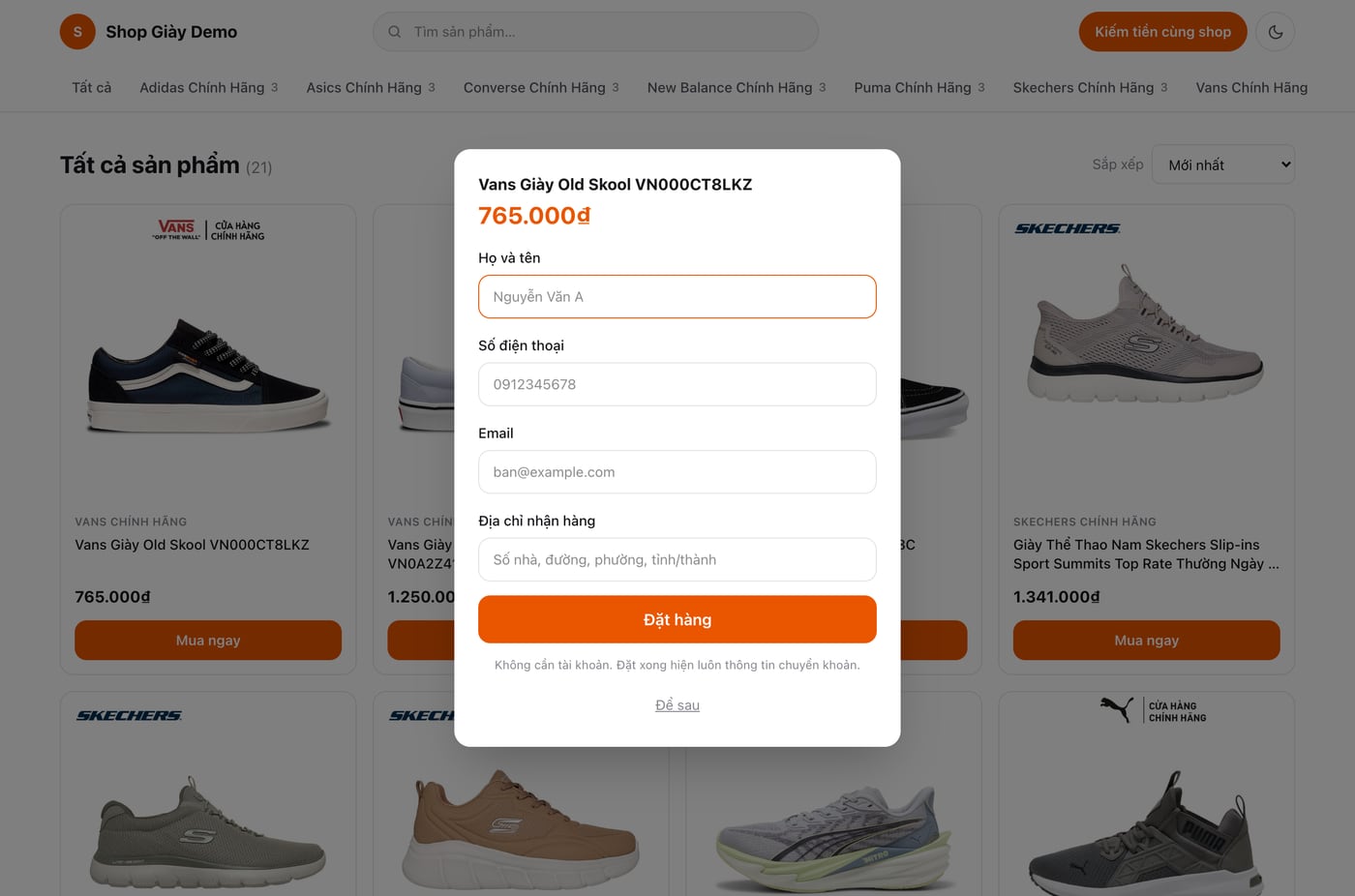Dismiss the dialog via Để sau link
Image resolution: width=1355 pixels, height=896 pixels.
[677, 705]
